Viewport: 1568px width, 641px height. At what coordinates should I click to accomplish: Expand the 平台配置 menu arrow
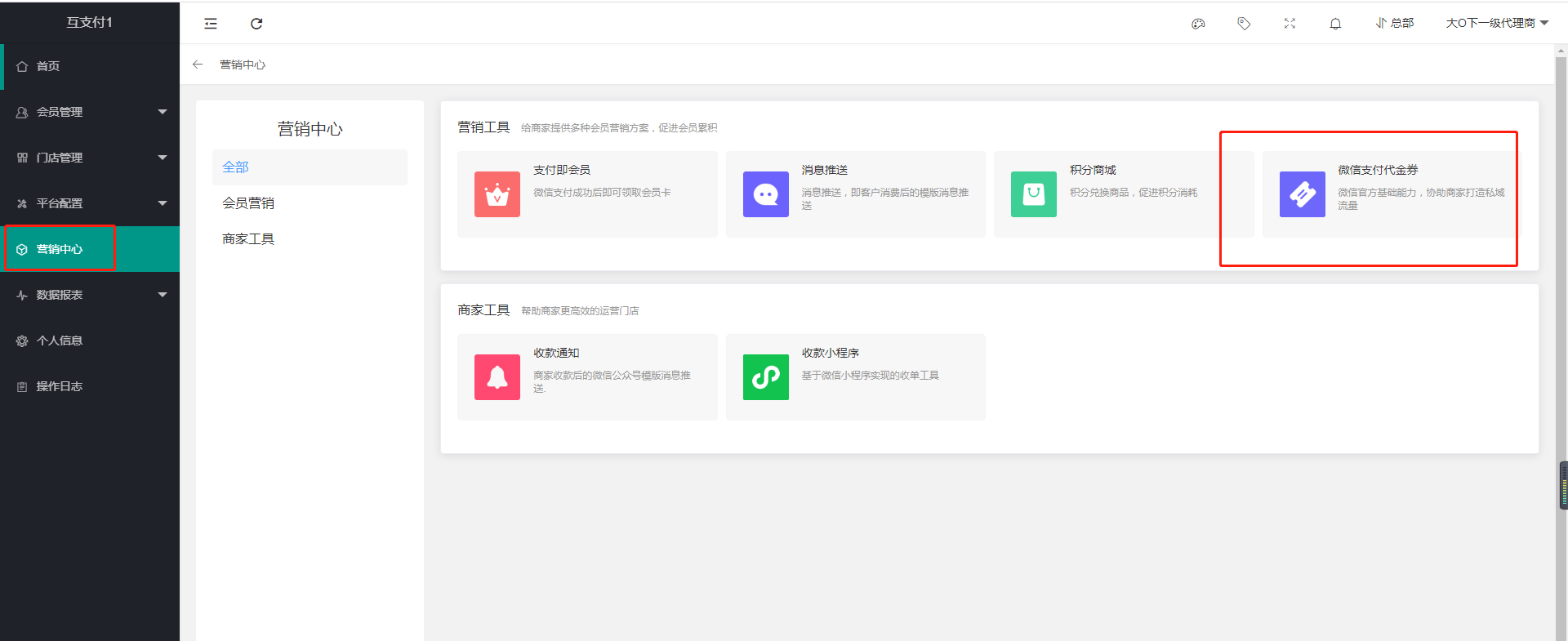point(163,203)
